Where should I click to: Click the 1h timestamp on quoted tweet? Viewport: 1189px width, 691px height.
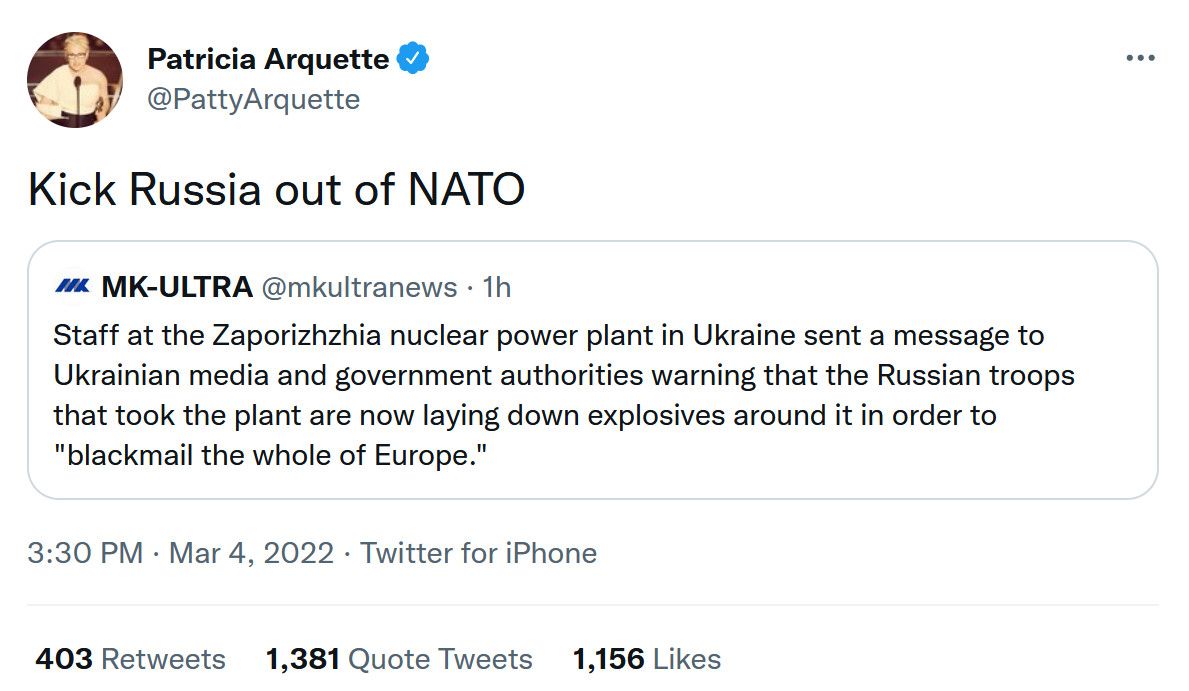pyautogui.click(x=496, y=288)
